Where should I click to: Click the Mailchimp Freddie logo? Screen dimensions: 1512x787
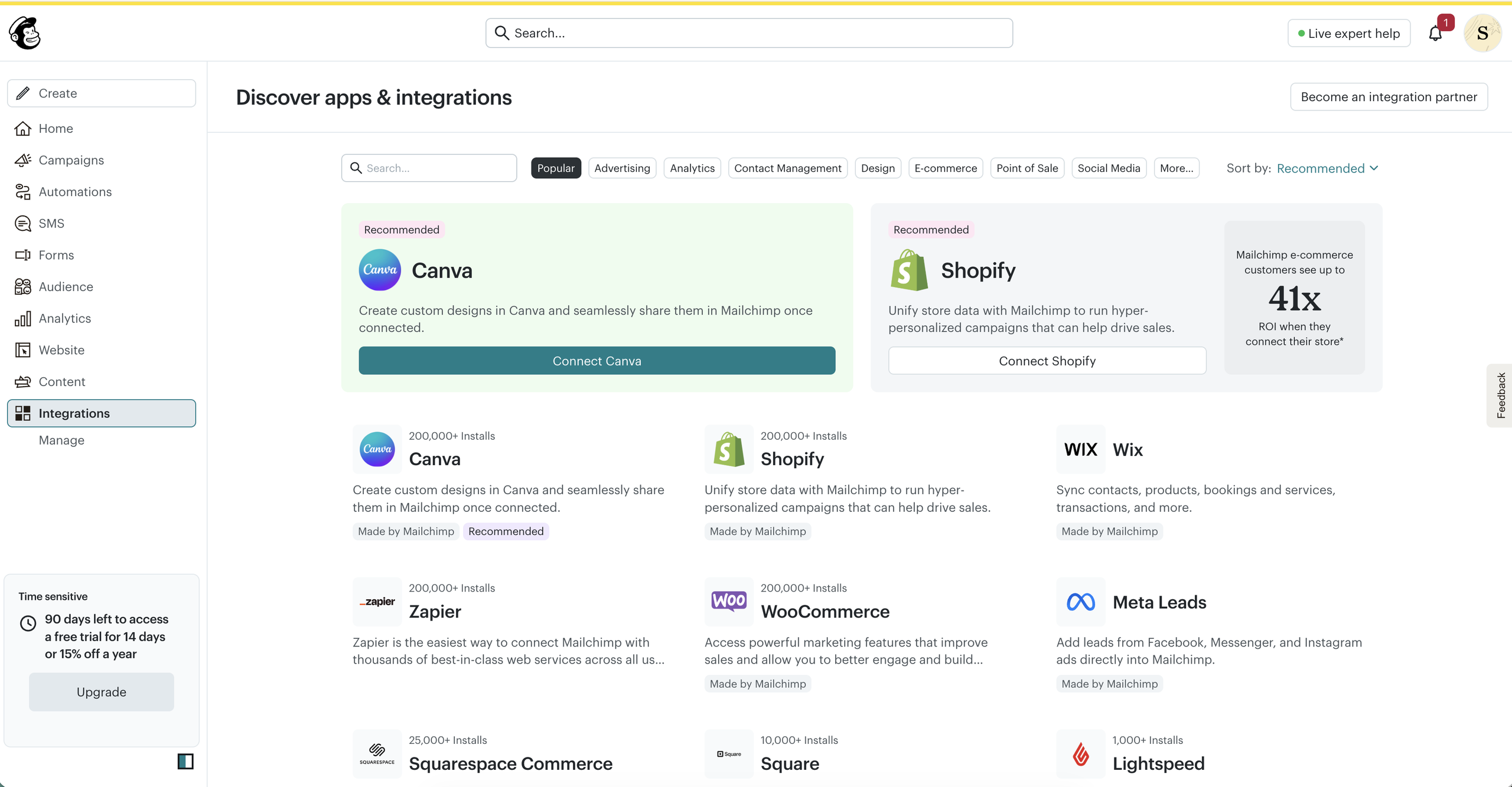tap(25, 33)
